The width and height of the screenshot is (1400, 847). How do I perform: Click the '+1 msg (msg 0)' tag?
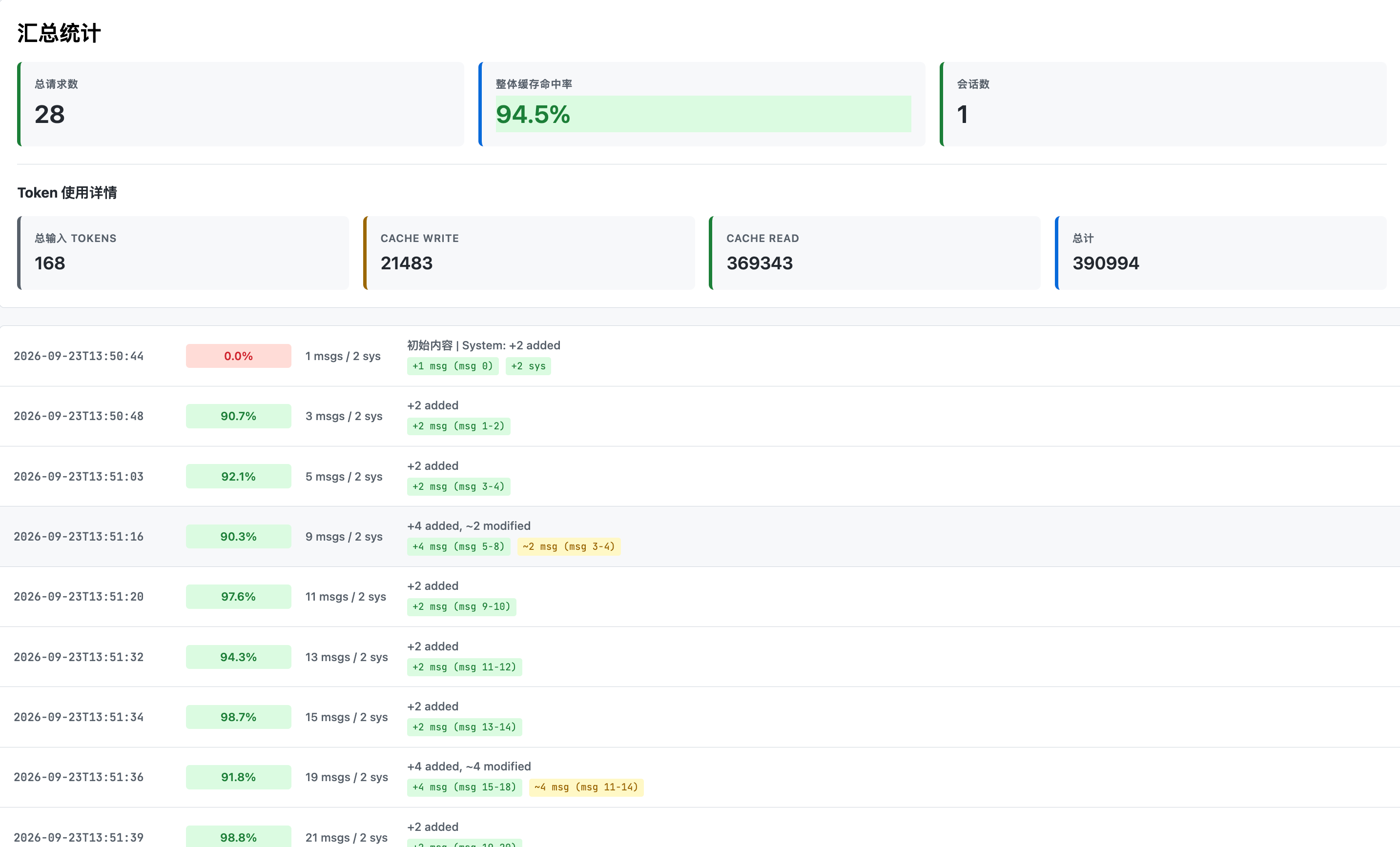tap(453, 366)
